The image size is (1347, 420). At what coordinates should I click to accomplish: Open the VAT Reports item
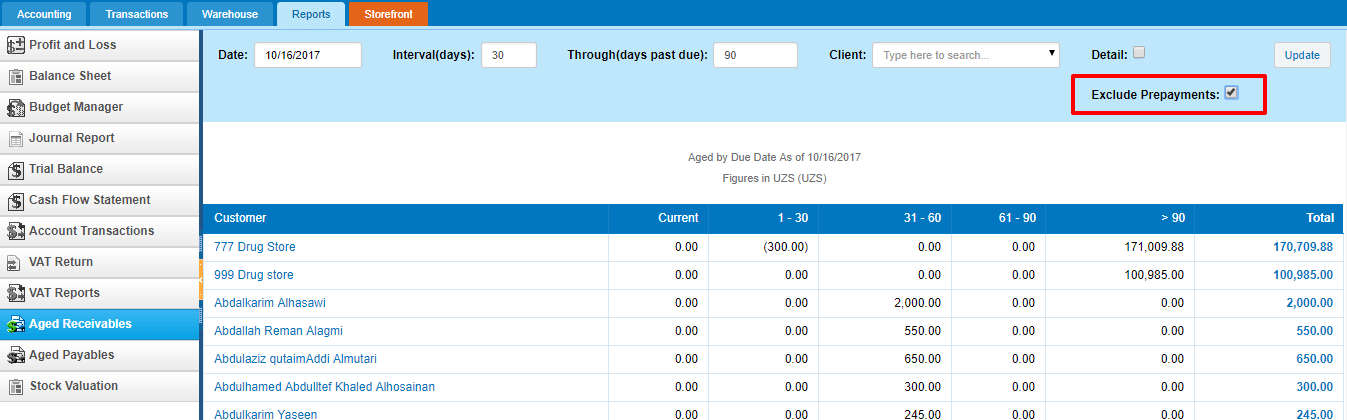pos(100,293)
